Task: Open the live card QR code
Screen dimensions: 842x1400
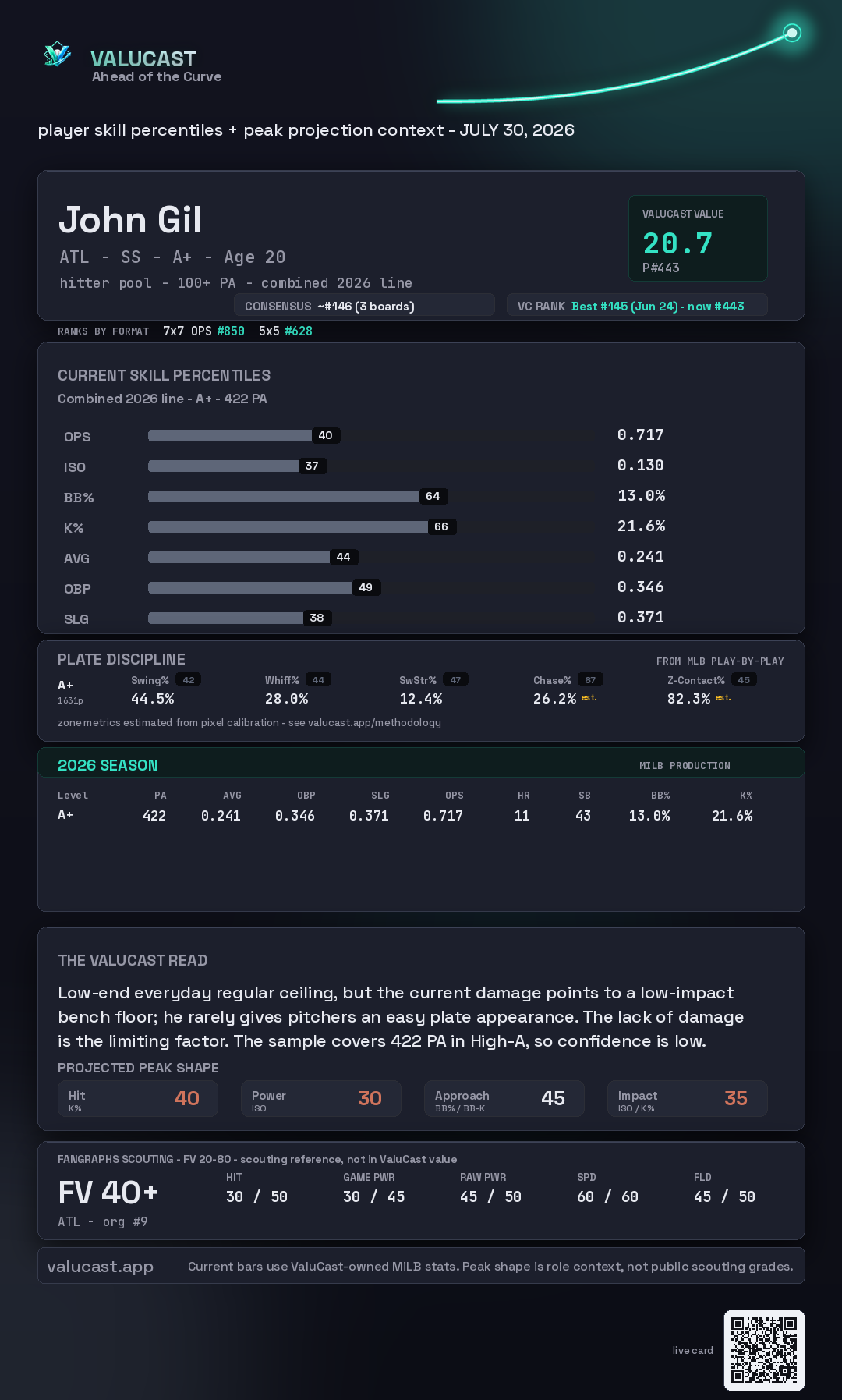Action: [764, 1350]
